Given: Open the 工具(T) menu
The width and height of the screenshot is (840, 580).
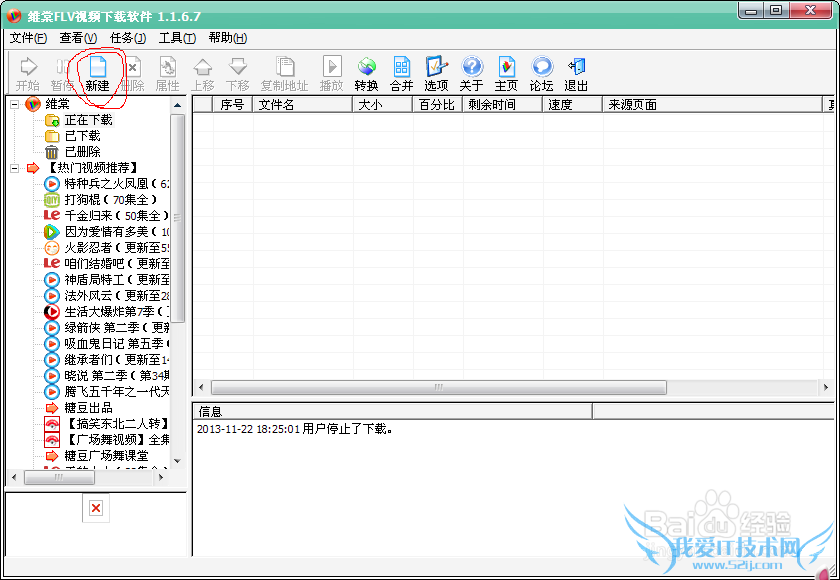Looking at the screenshot, I should (177, 38).
